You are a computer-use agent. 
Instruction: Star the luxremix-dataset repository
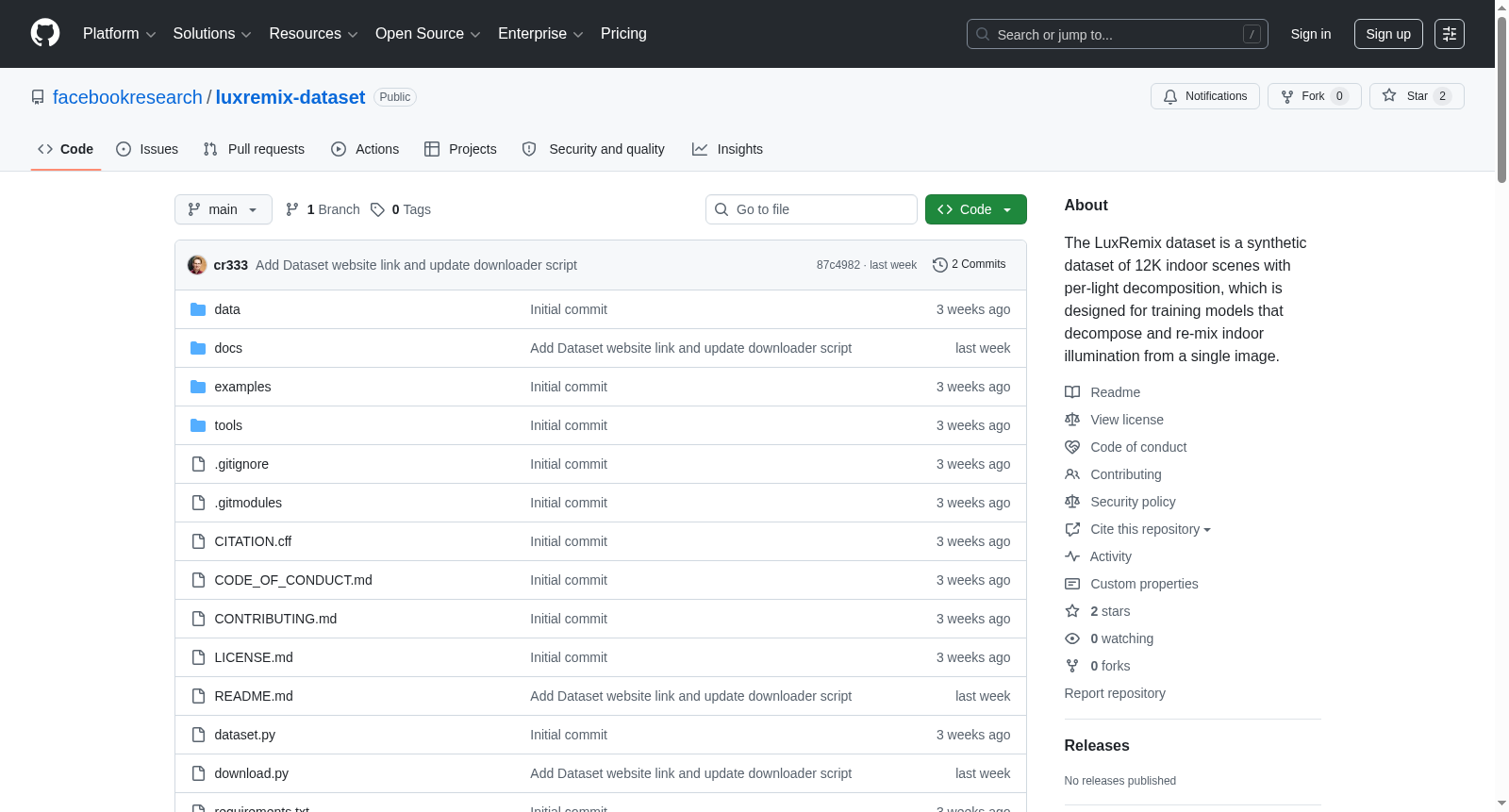[x=1417, y=96]
